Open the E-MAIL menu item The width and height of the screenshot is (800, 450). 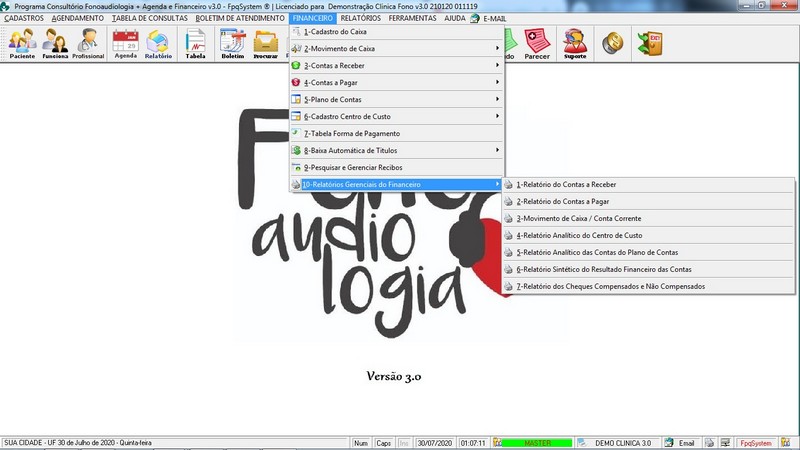point(494,18)
